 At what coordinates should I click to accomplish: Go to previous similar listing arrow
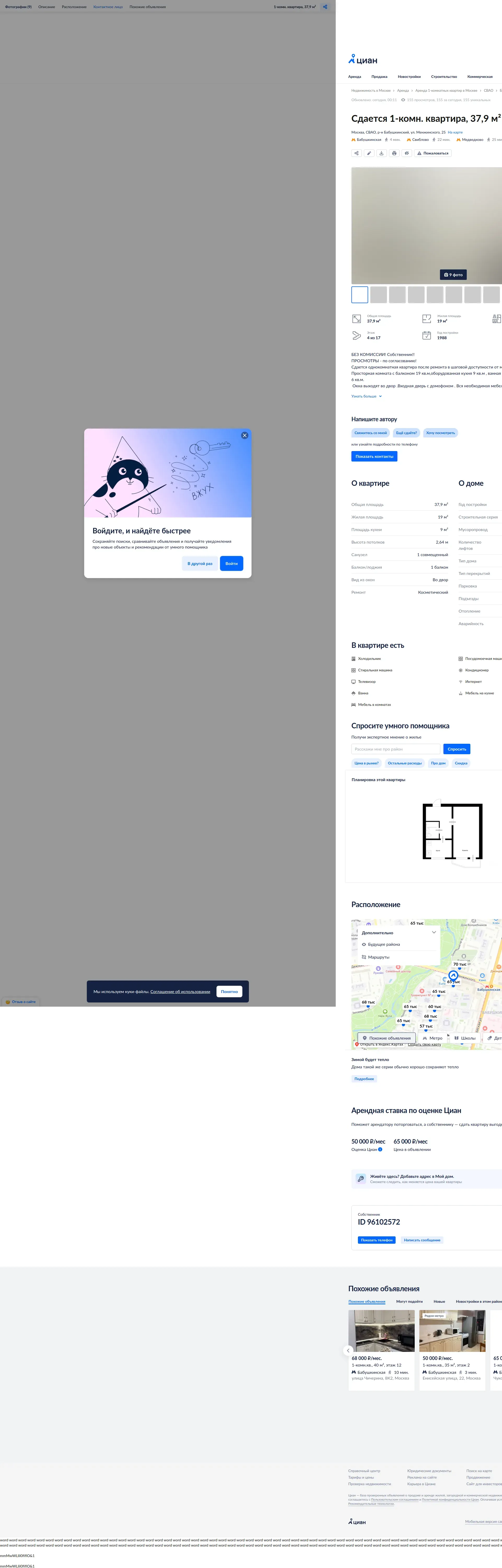coord(349,1350)
